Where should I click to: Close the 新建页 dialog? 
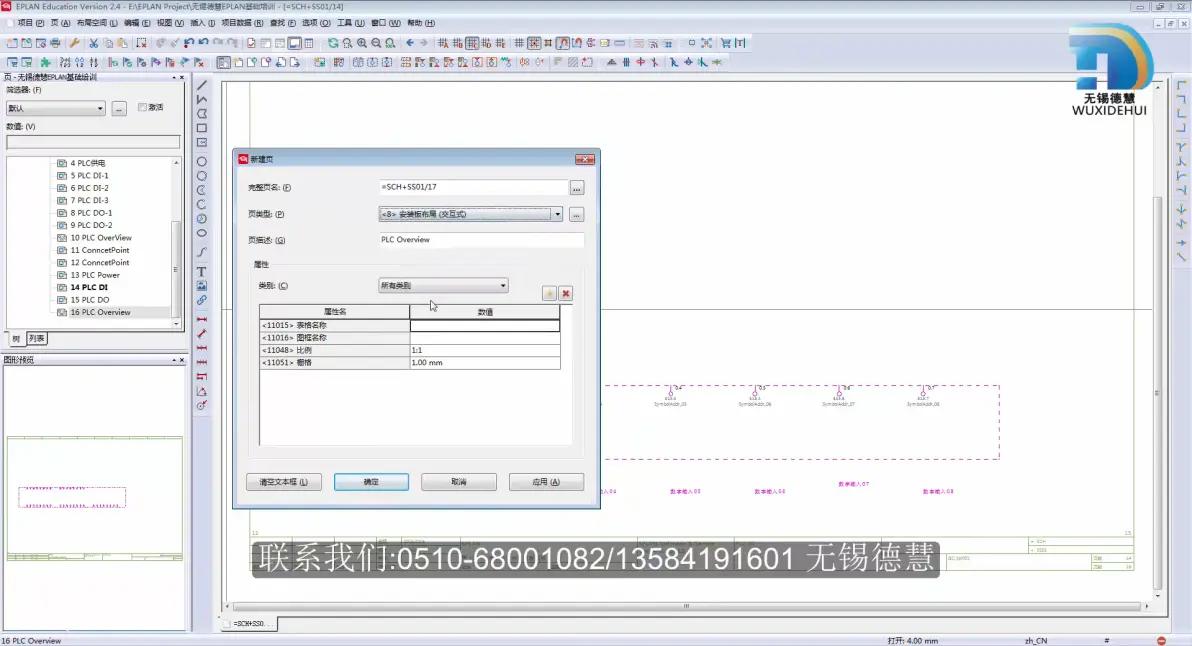pos(585,159)
